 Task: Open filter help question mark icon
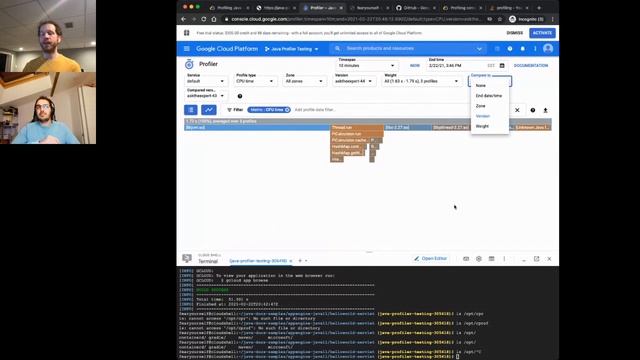click(x=533, y=110)
